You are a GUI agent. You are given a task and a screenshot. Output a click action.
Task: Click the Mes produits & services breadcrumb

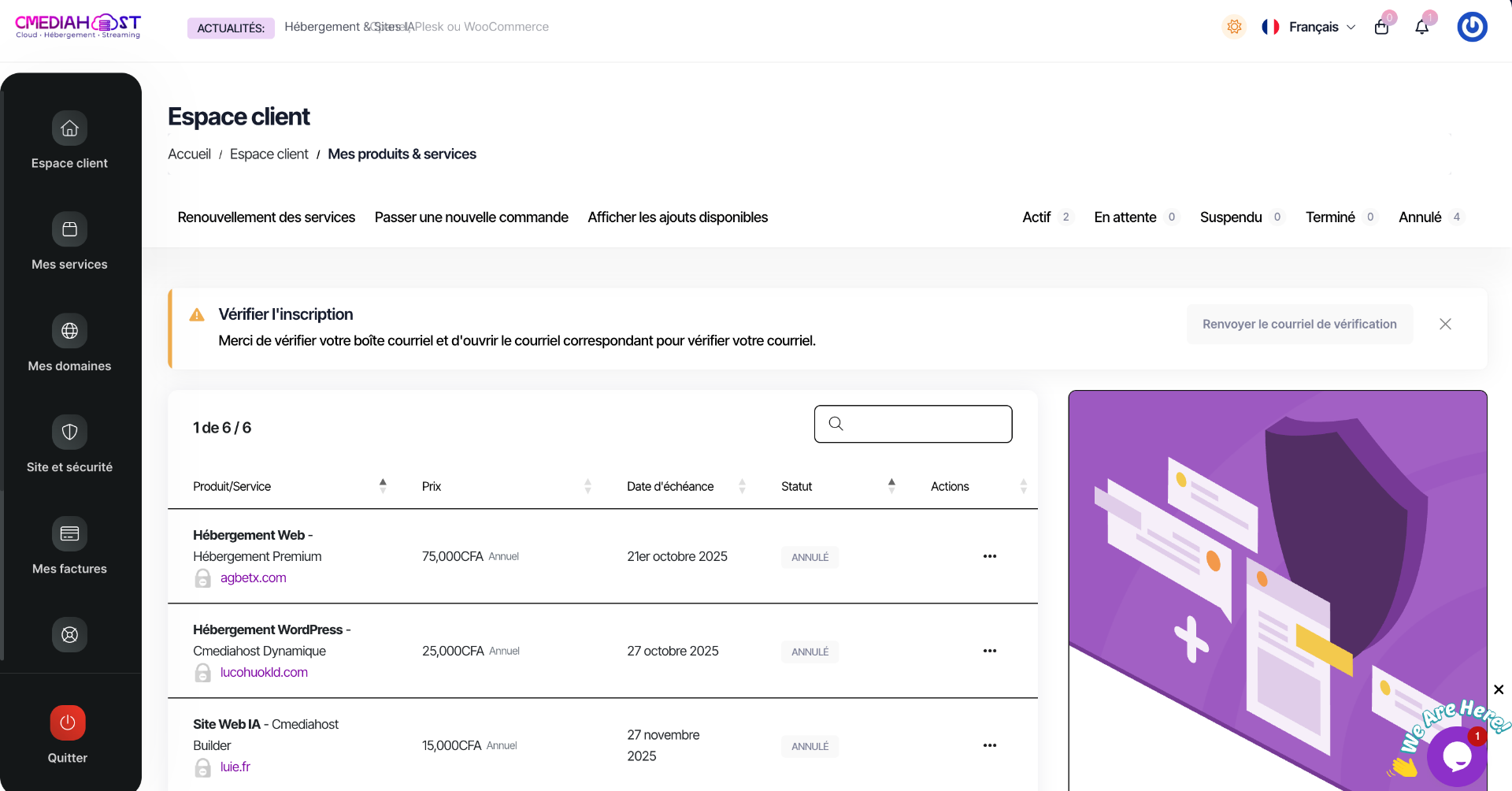click(402, 154)
